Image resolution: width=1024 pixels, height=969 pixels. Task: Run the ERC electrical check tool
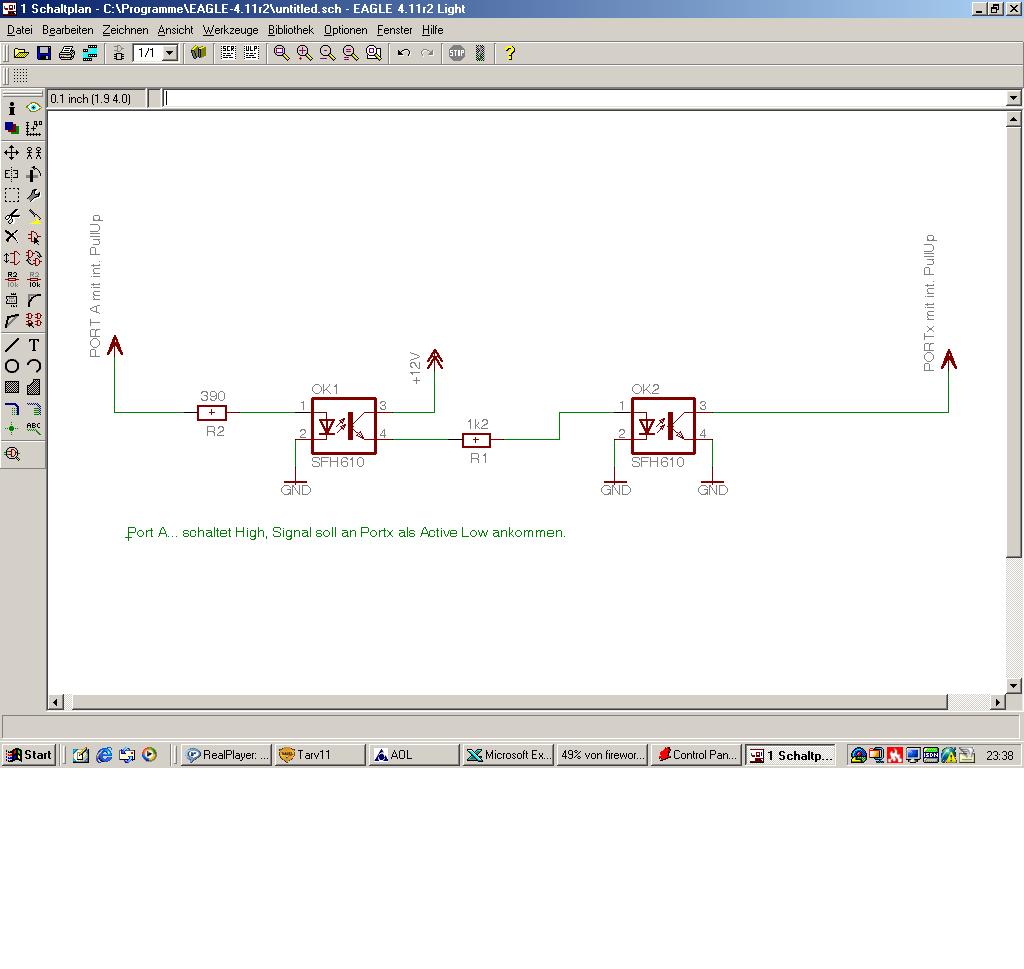click(x=12, y=453)
